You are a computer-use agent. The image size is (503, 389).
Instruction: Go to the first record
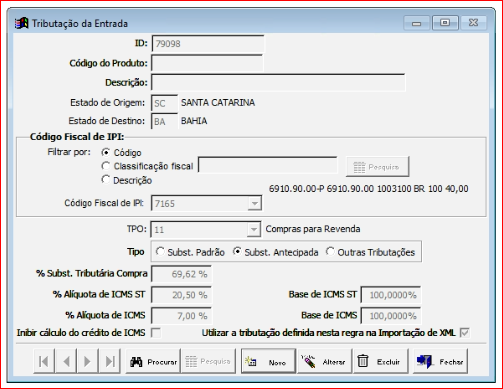point(44,361)
